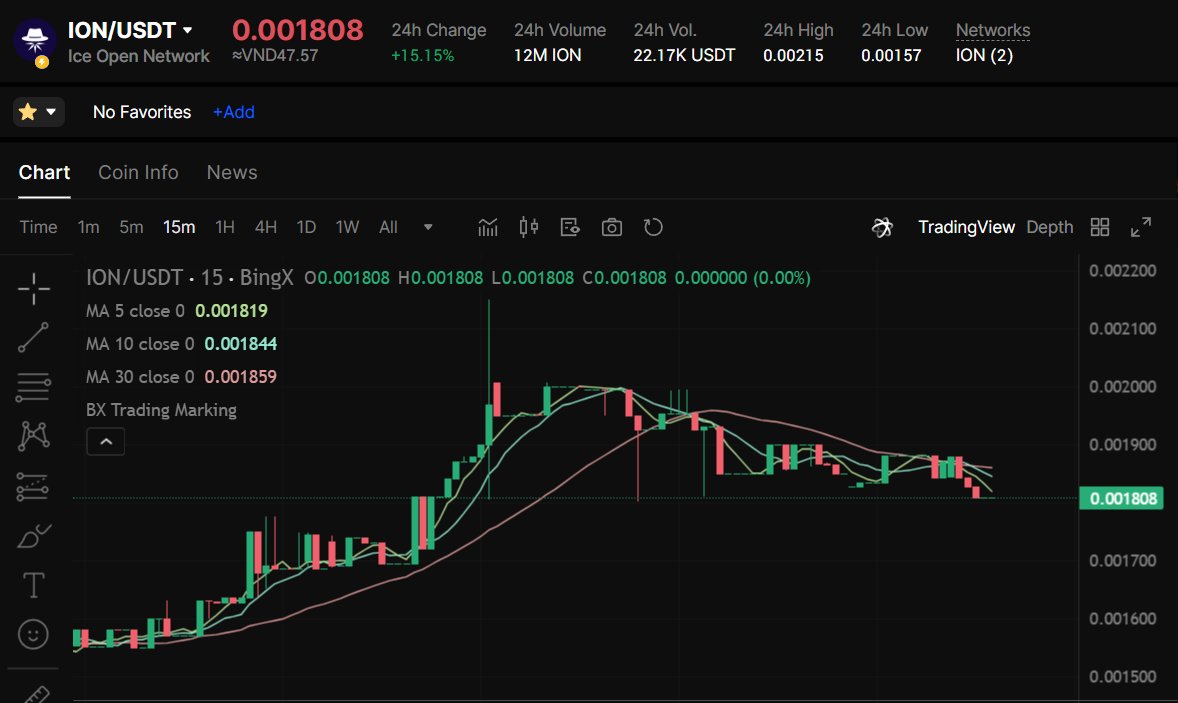Viewport: 1178px width, 703px height.
Task: Select the 1H timeframe
Action: [x=225, y=227]
